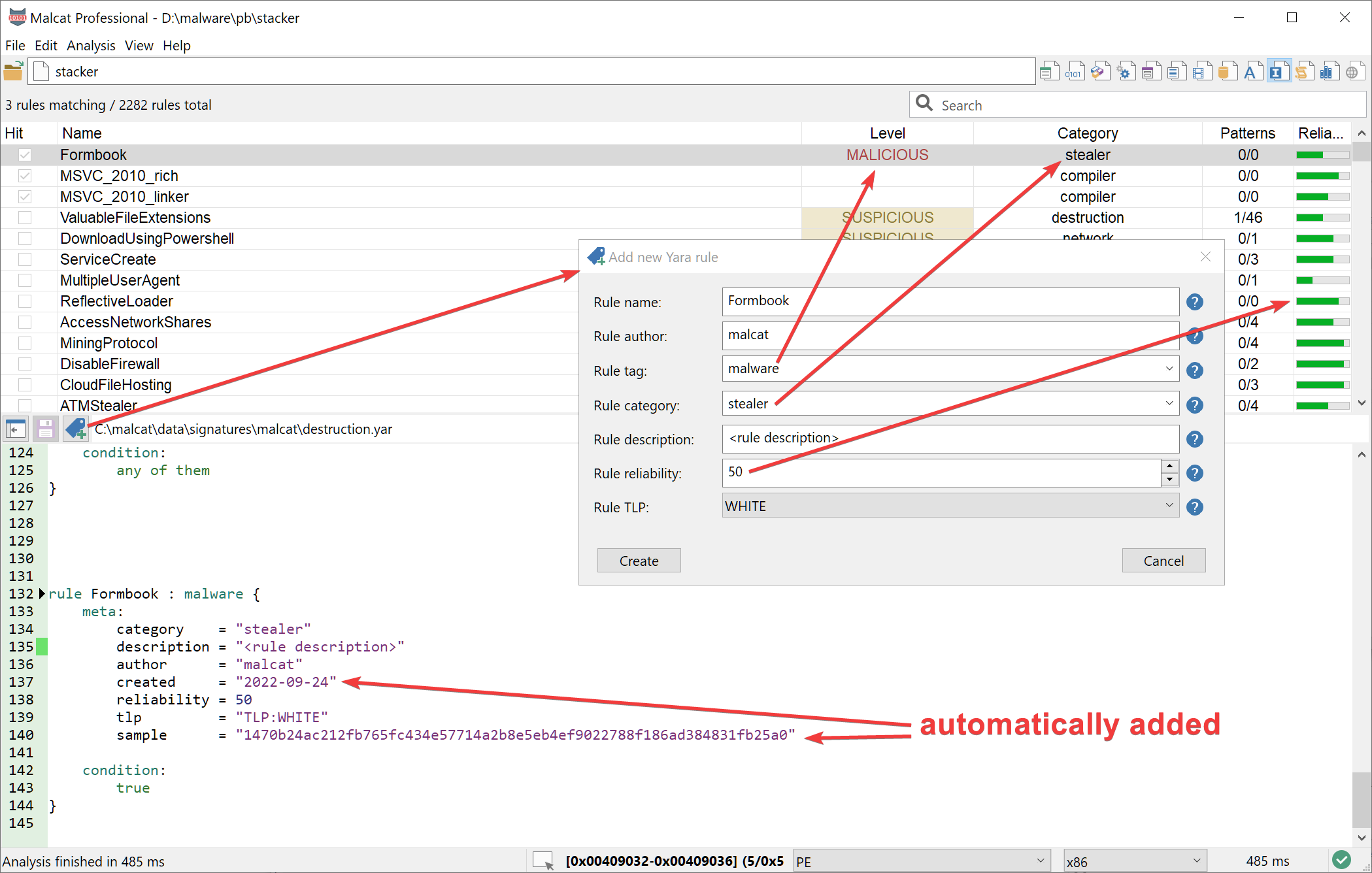This screenshot has width=1372, height=873.
Task: Click the add new Yara rule tag icon
Action: 76,429
